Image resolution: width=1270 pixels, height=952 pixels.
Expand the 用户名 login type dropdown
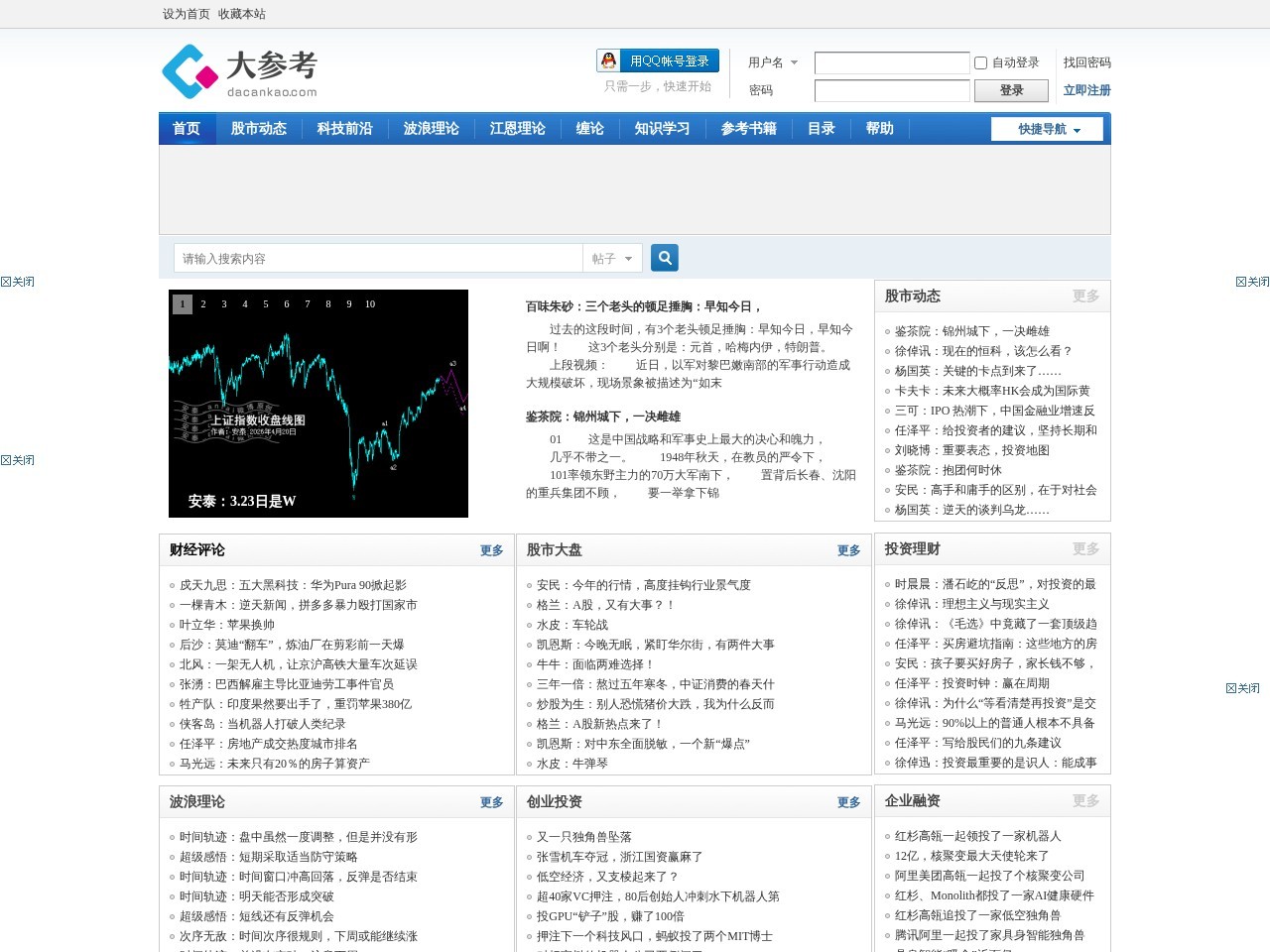(773, 62)
